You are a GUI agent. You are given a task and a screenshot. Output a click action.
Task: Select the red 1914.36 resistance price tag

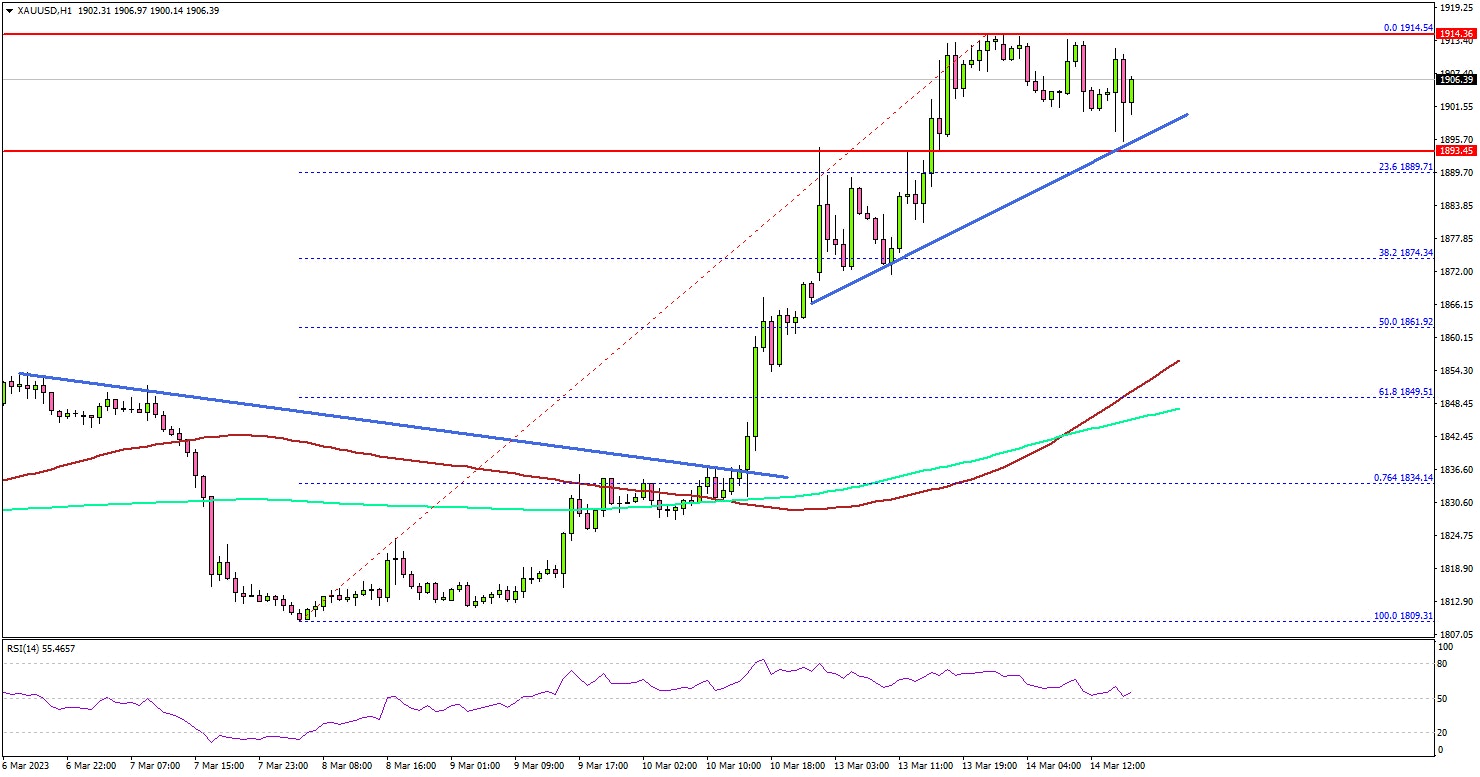[x=1456, y=34]
